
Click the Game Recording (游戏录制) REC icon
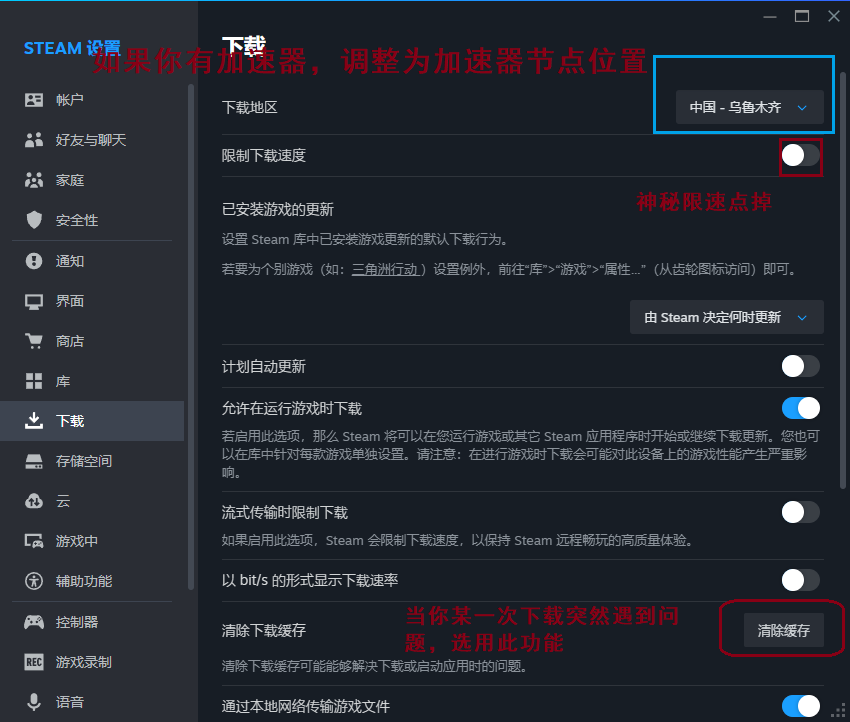34,662
